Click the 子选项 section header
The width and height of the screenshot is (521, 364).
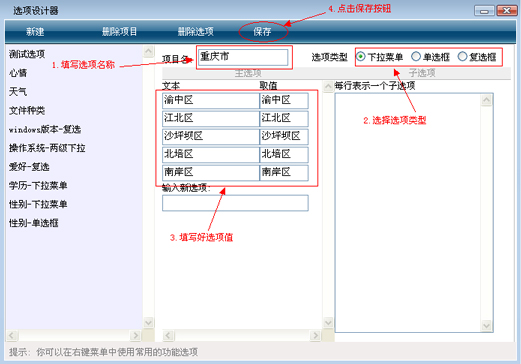tap(422, 73)
